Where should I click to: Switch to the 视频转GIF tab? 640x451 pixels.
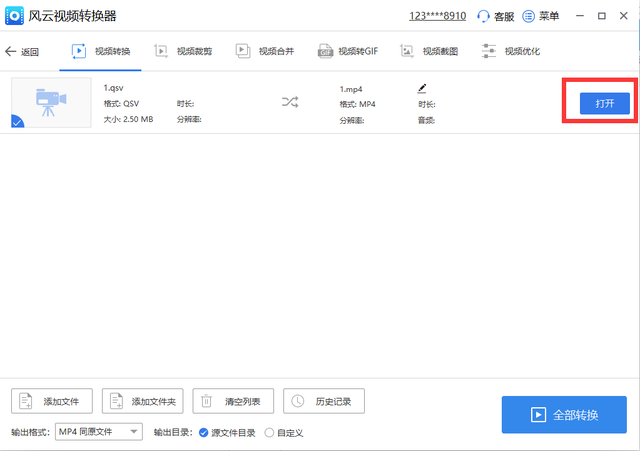point(348,51)
